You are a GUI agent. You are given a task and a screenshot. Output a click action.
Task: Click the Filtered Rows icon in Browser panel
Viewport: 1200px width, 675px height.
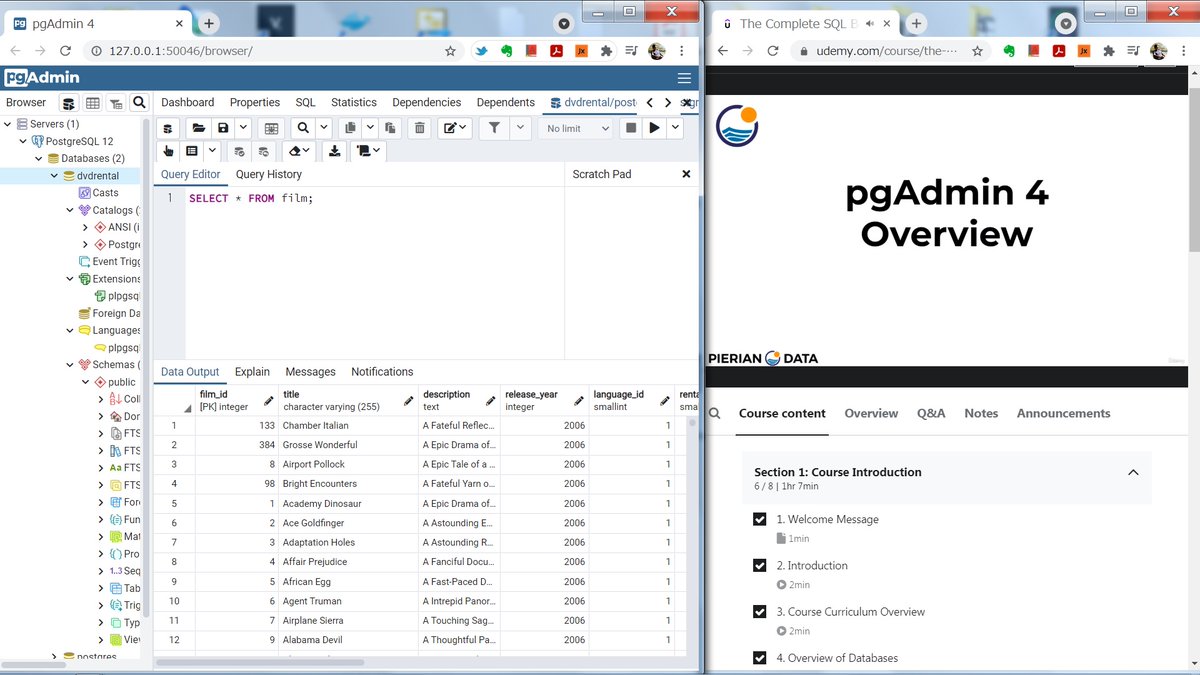[116, 103]
